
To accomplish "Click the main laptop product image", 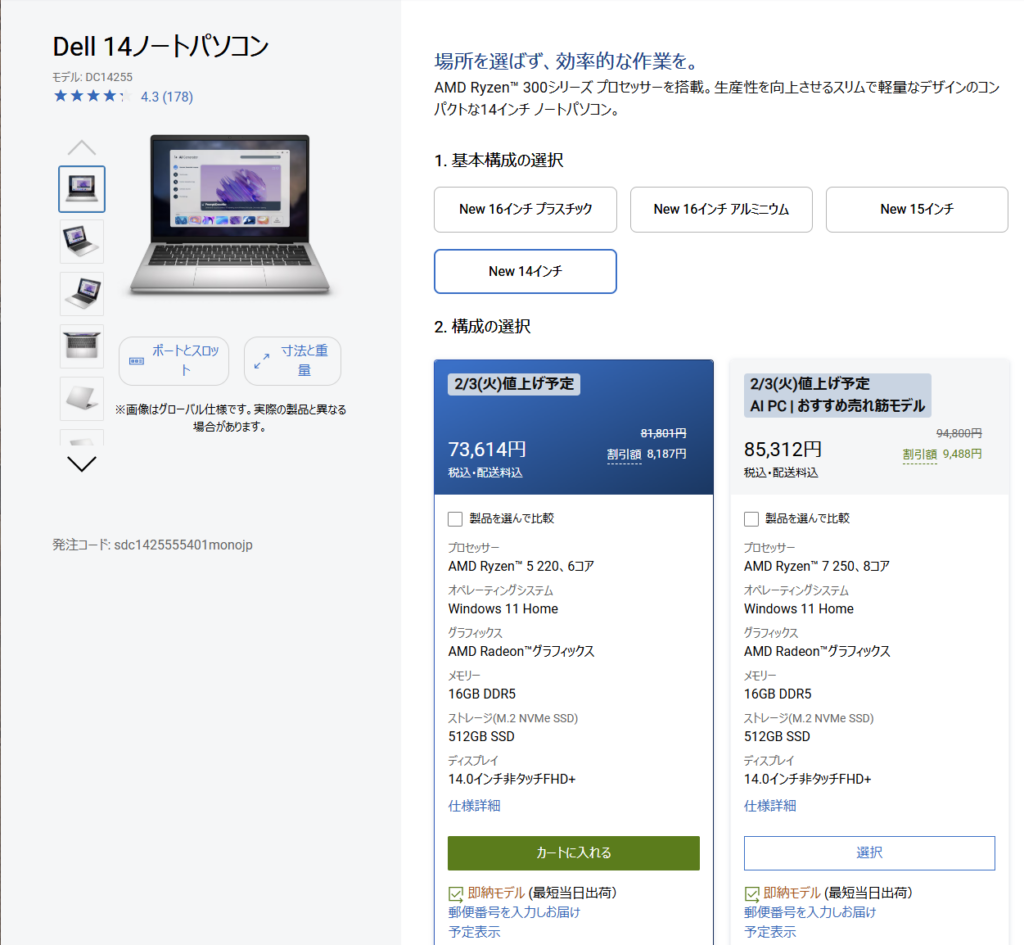I will 230,215.
